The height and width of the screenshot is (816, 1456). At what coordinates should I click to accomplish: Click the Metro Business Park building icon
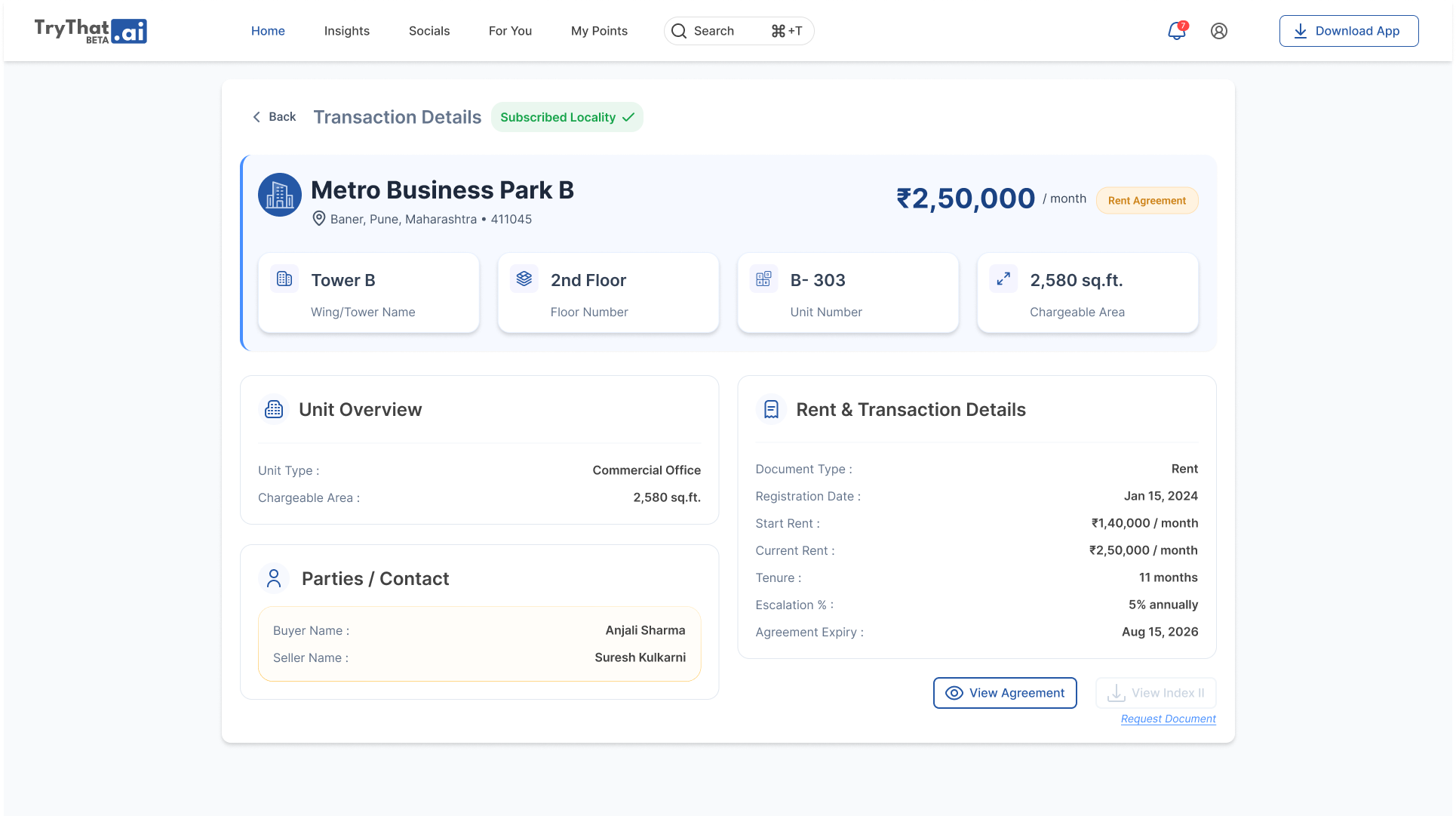point(280,195)
